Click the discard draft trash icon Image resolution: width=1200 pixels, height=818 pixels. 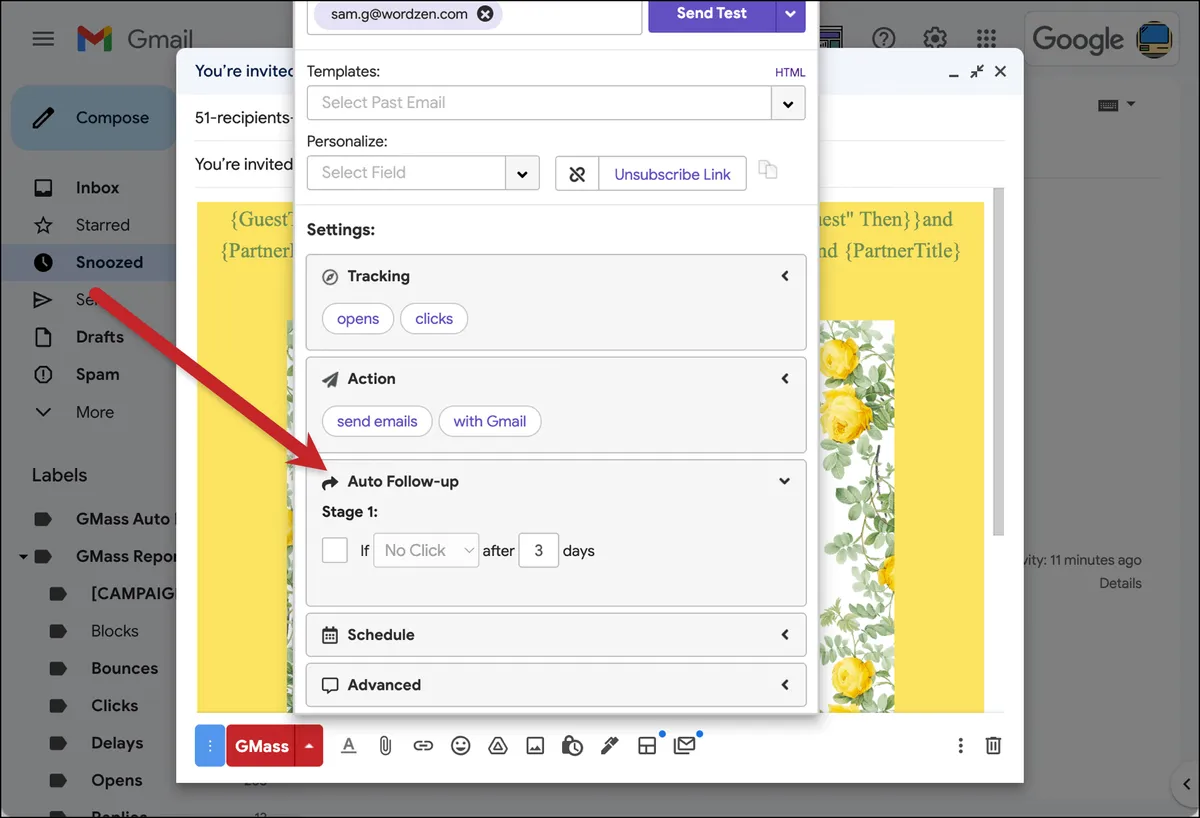click(993, 745)
